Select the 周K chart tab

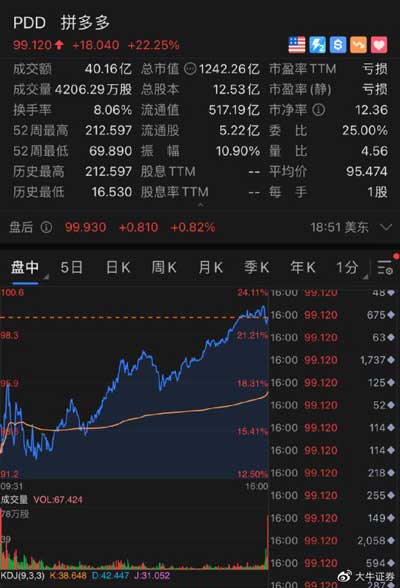click(164, 268)
